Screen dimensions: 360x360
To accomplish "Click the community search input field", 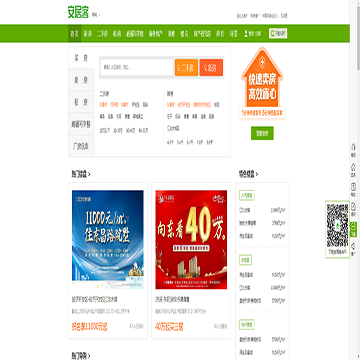I will [x=137, y=68].
